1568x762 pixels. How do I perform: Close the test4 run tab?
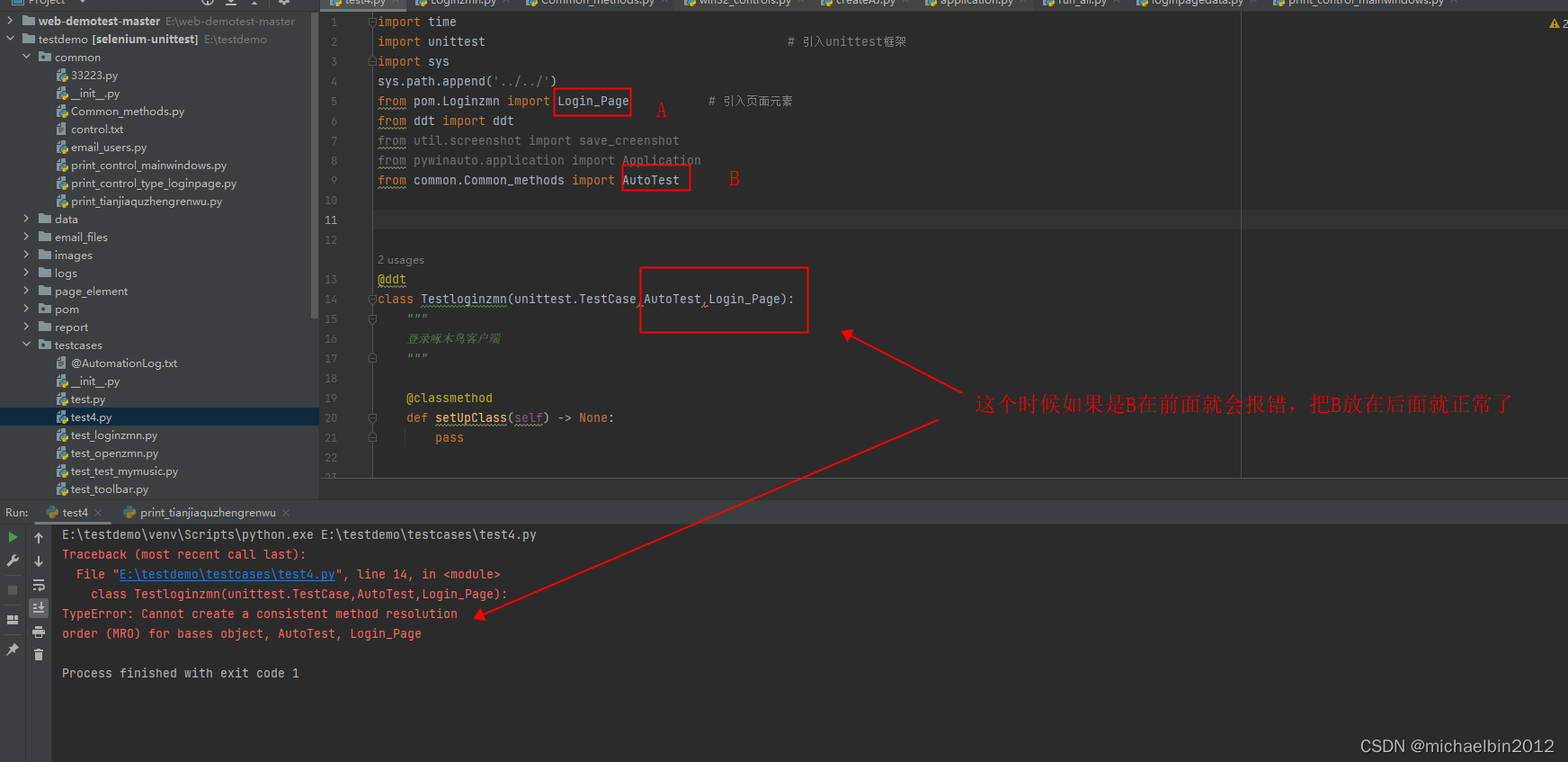(98, 513)
